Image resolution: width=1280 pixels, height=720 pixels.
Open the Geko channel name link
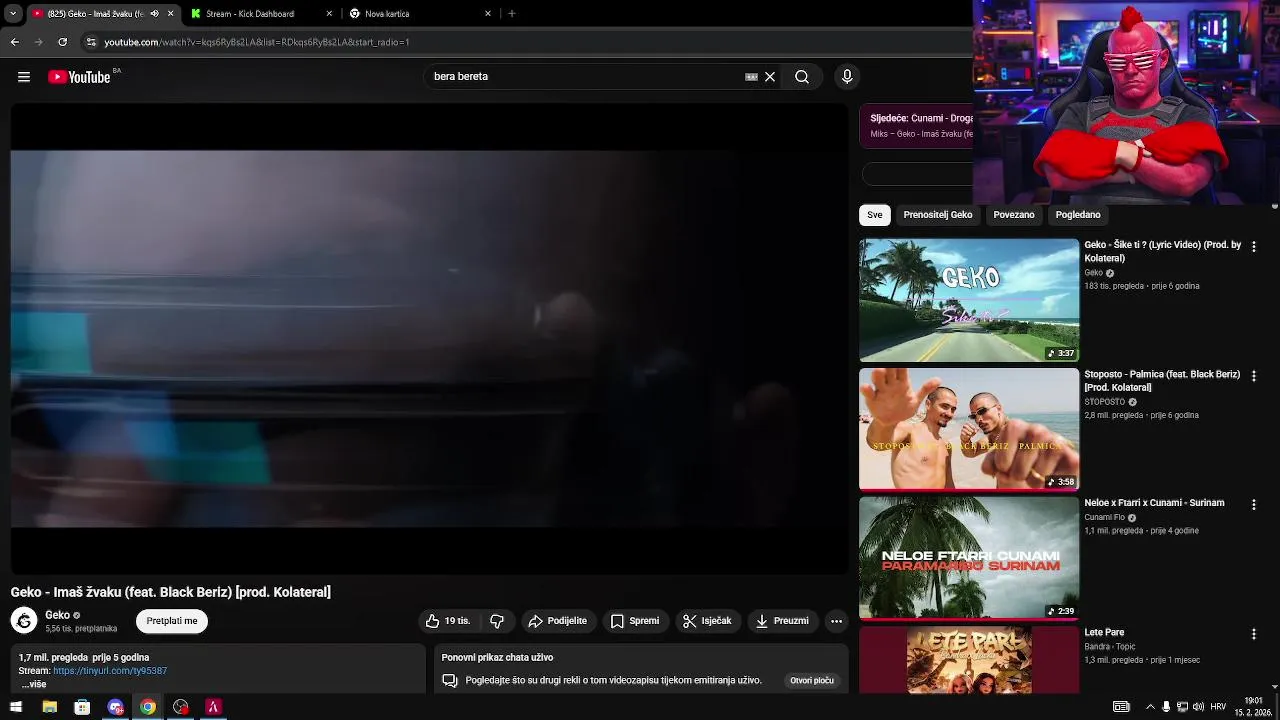[57, 615]
